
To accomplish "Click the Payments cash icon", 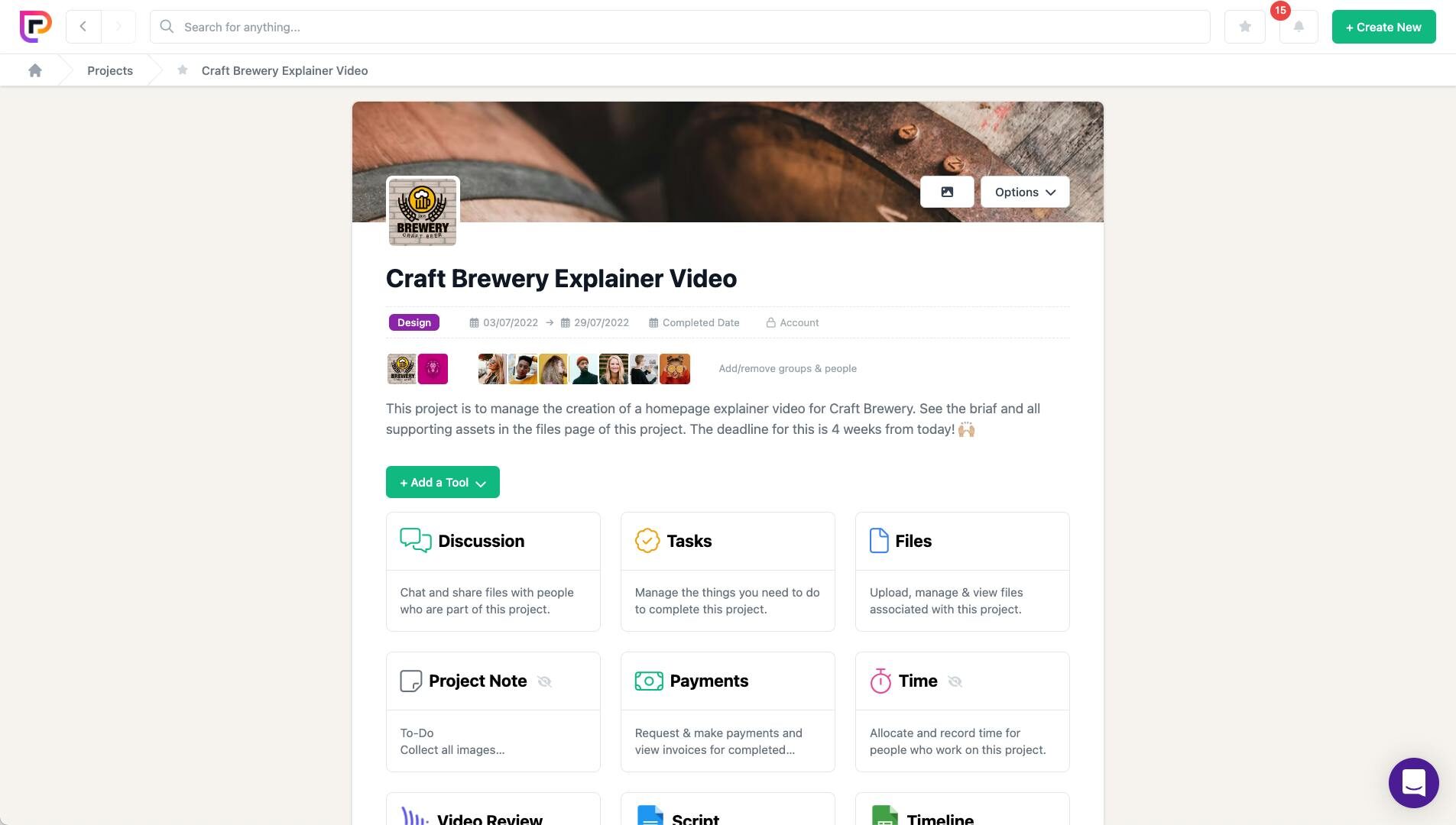I will tap(649, 681).
